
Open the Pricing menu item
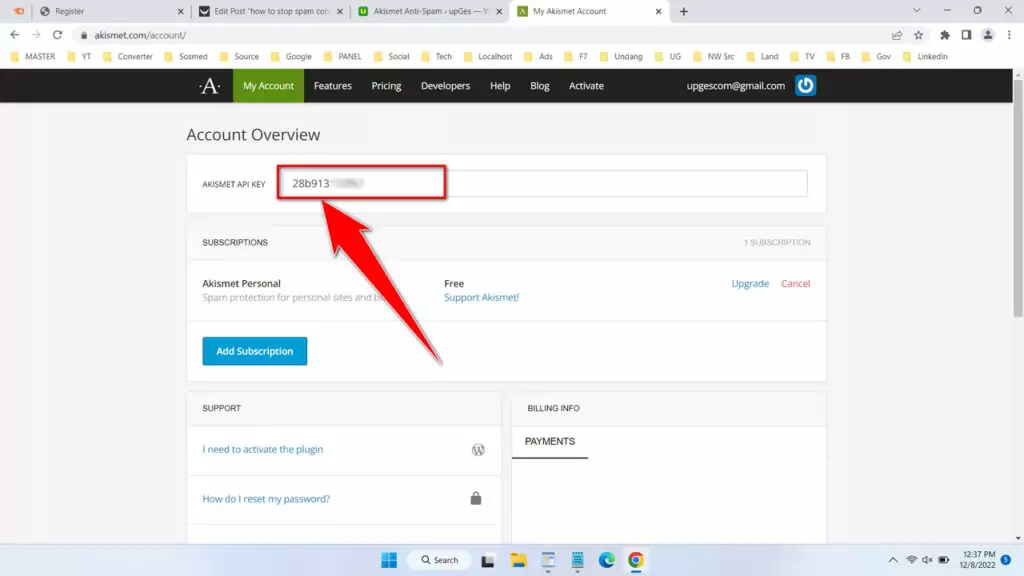(386, 86)
